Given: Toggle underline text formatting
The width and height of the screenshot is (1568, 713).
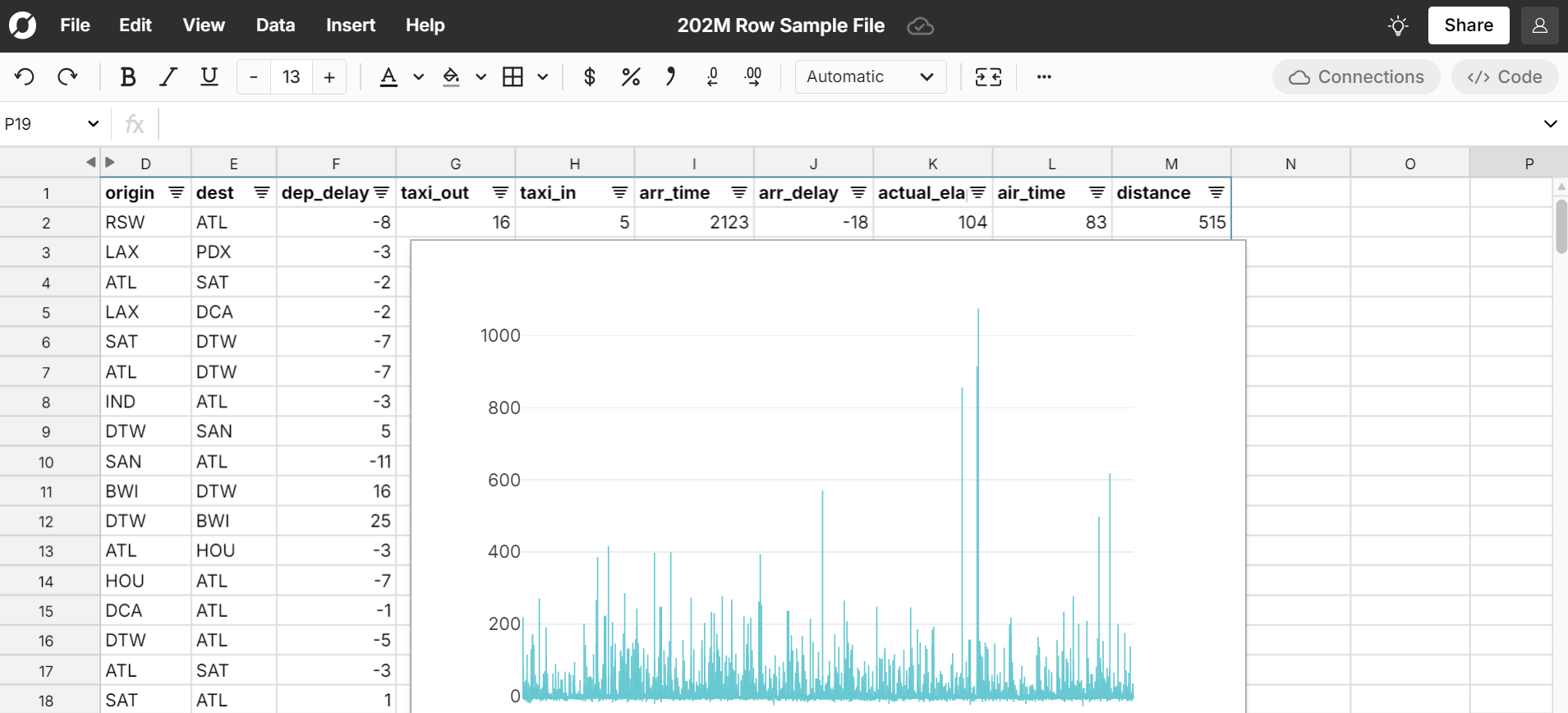Looking at the screenshot, I should (209, 77).
